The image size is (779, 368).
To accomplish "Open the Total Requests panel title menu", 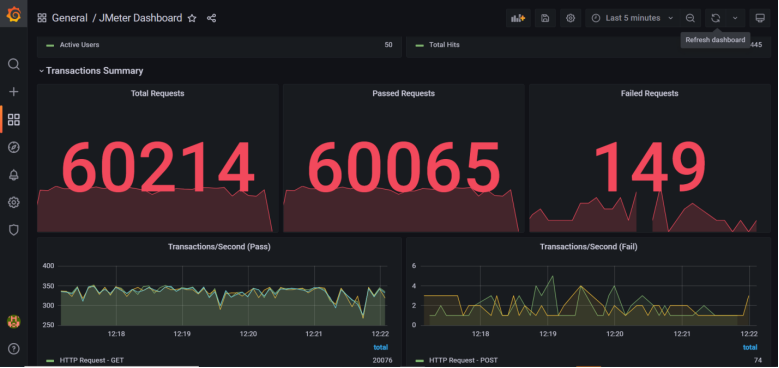I will tap(157, 93).
